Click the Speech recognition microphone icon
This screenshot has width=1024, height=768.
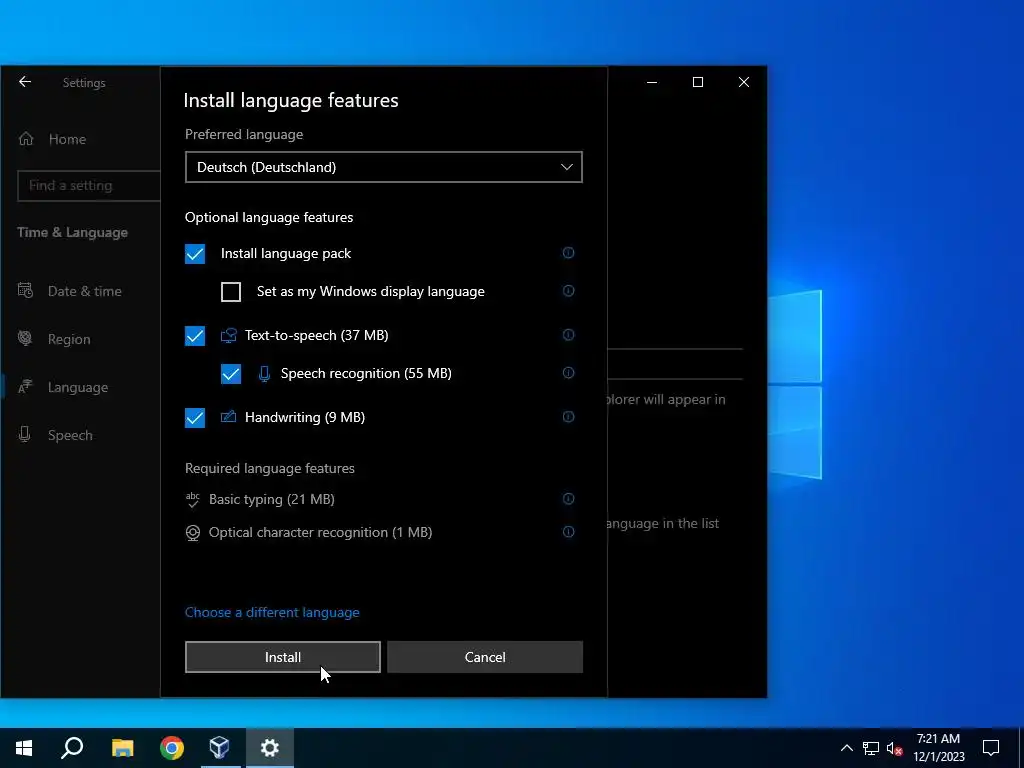(x=264, y=374)
